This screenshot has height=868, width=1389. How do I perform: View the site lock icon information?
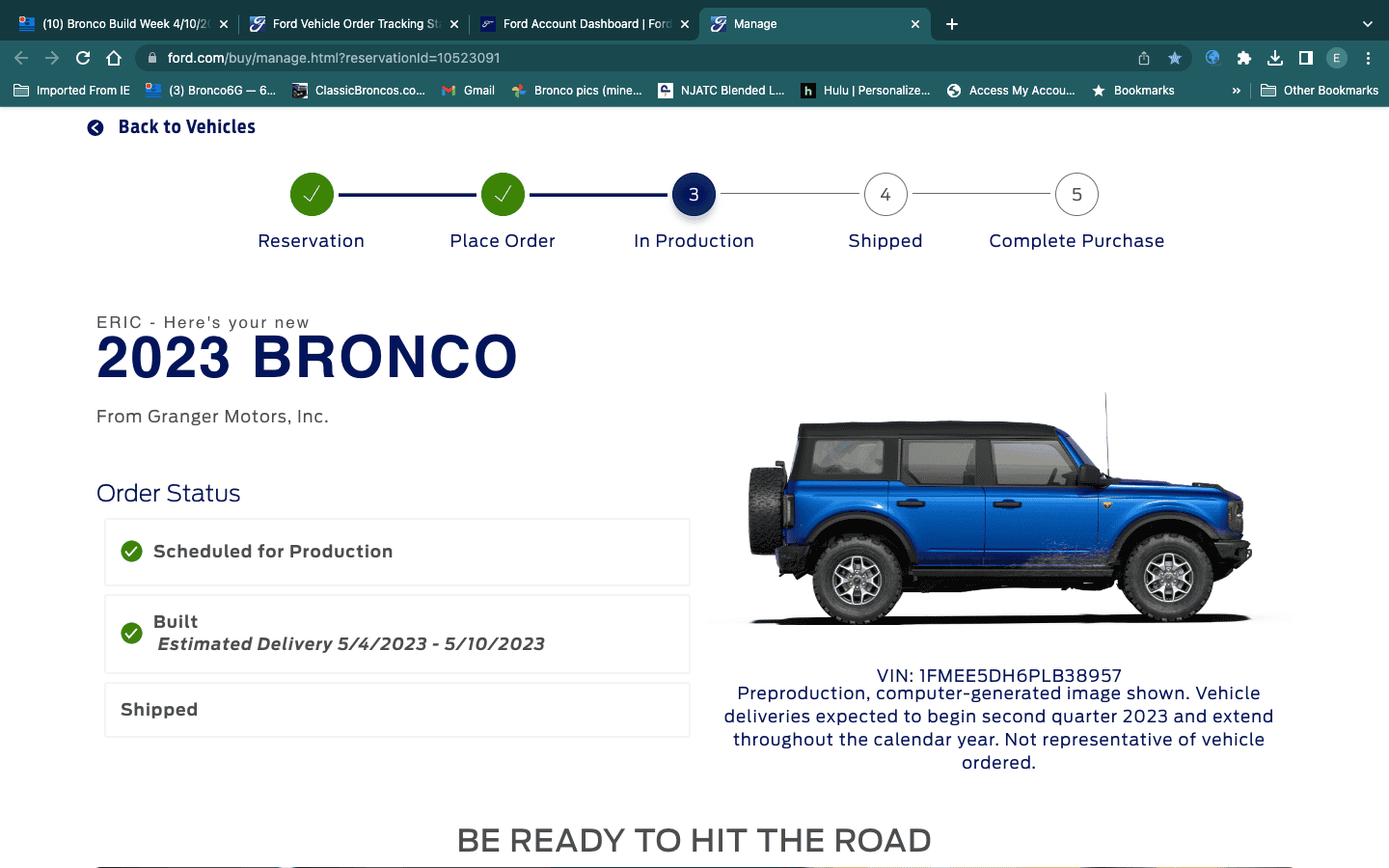coord(152,58)
